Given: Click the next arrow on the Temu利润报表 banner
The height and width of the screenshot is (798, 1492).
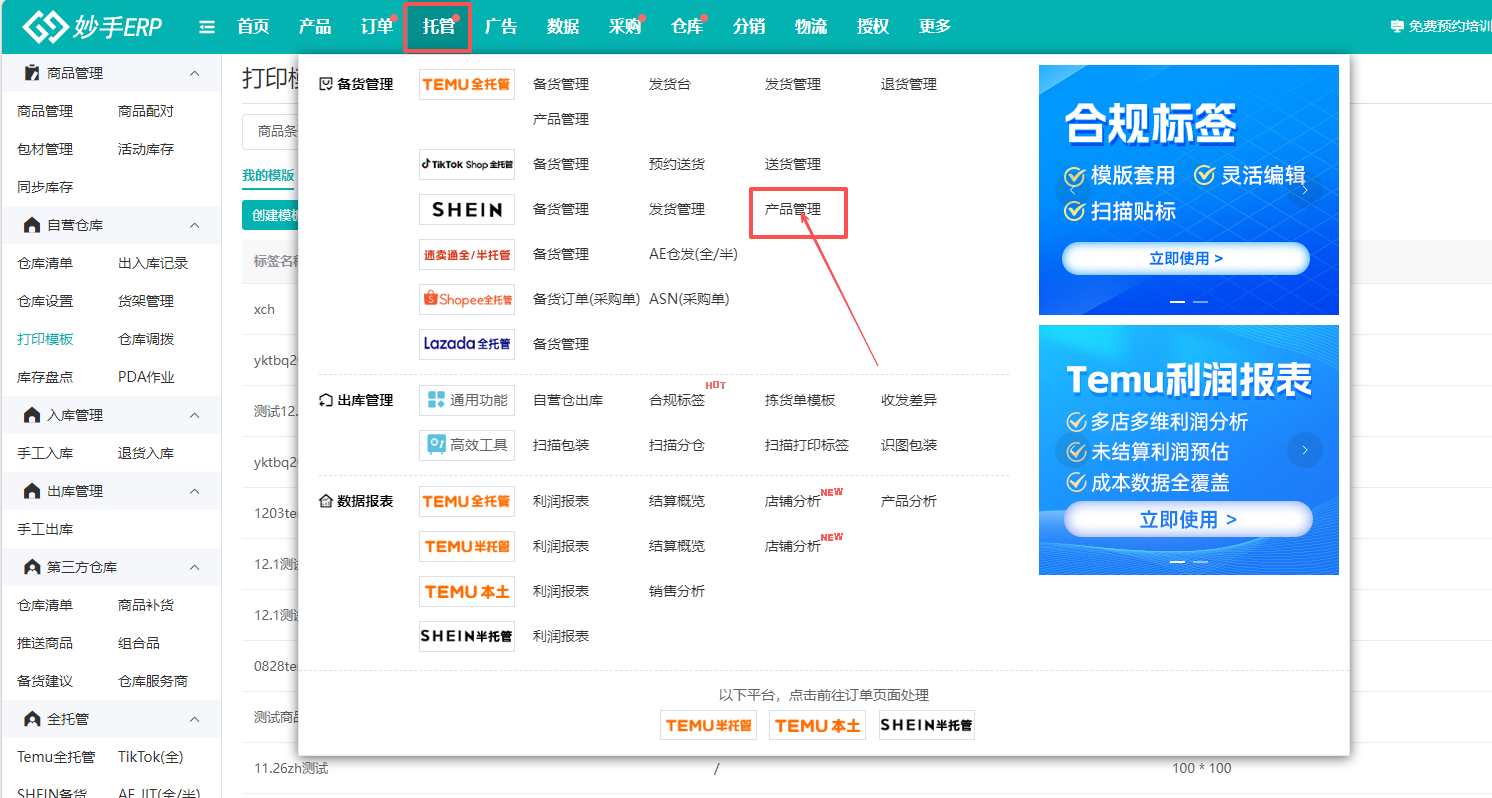Looking at the screenshot, I should (x=1305, y=451).
